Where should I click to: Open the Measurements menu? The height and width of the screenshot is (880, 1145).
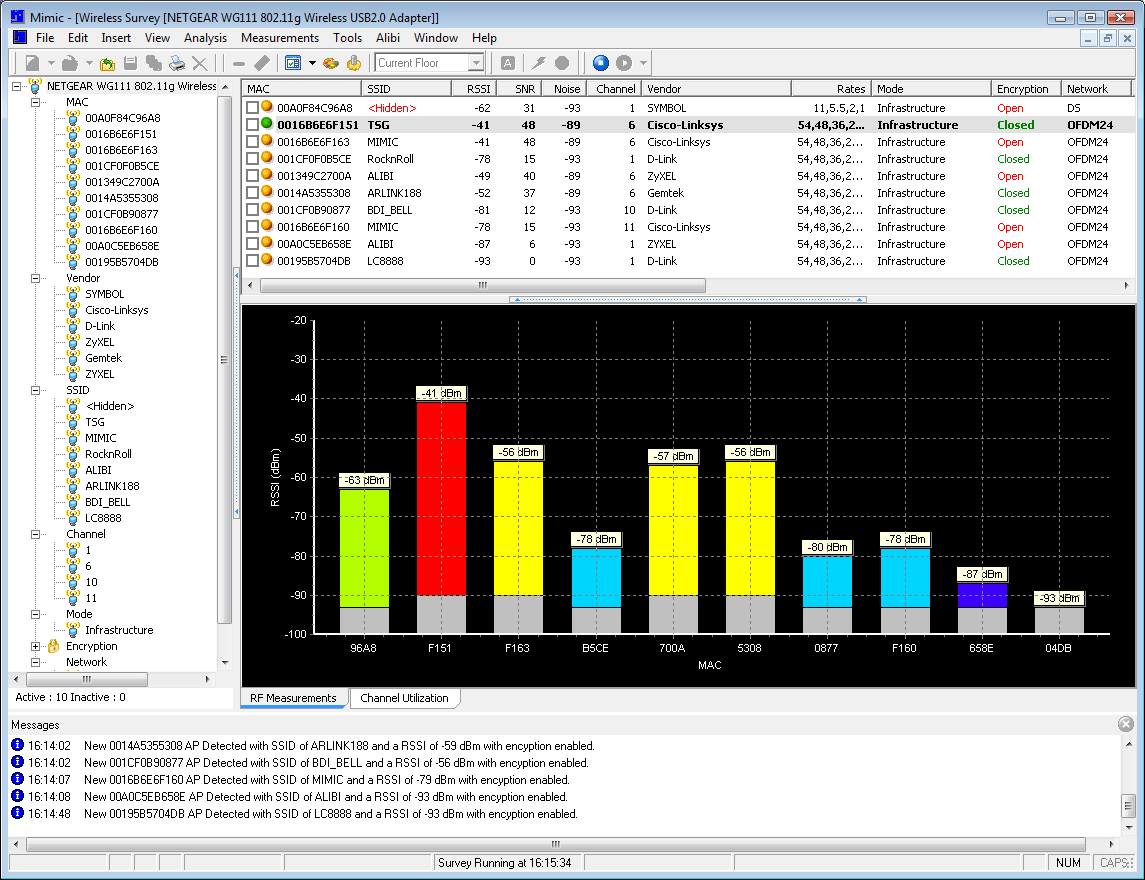coord(280,38)
